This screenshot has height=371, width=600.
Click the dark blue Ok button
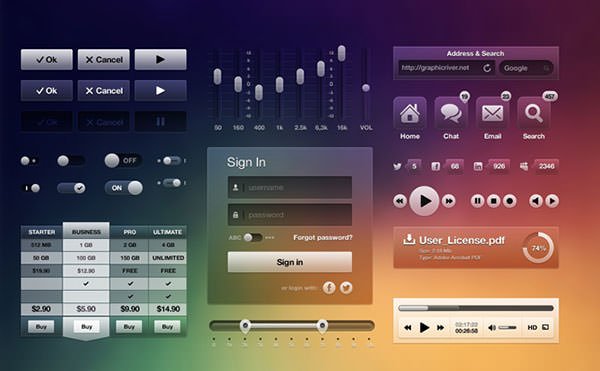[47, 91]
